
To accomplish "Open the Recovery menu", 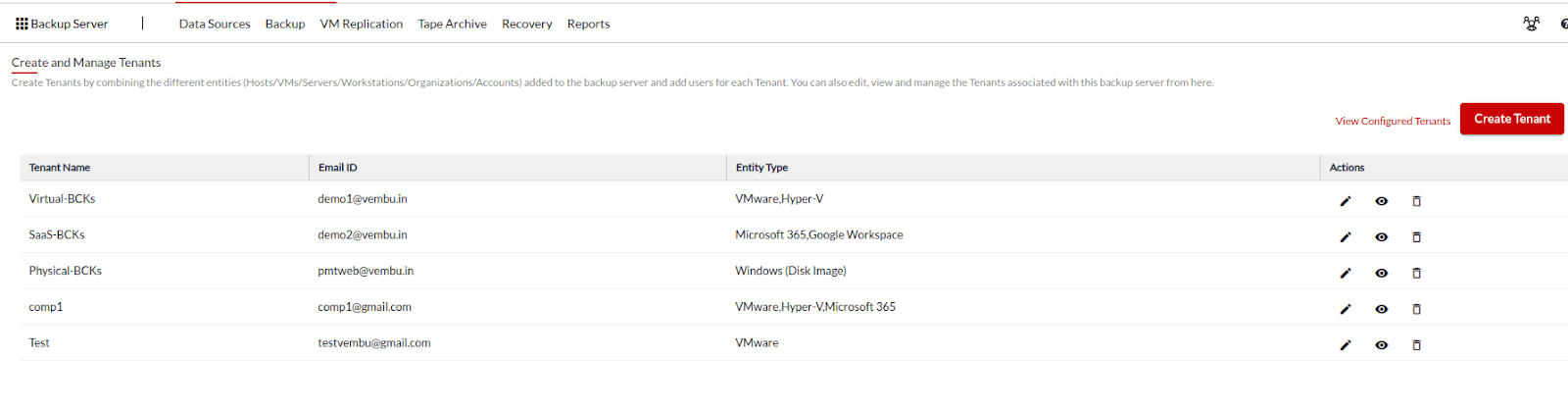I will (x=527, y=24).
